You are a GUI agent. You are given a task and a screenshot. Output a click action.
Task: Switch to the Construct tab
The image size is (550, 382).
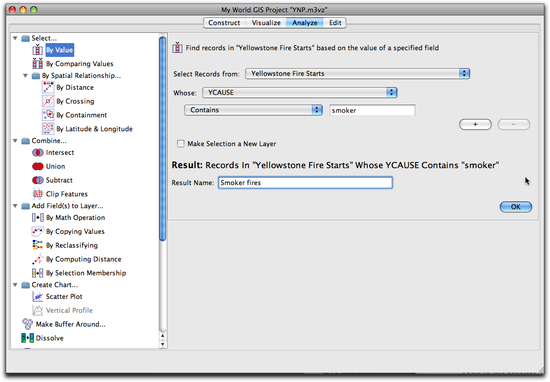[x=224, y=23]
